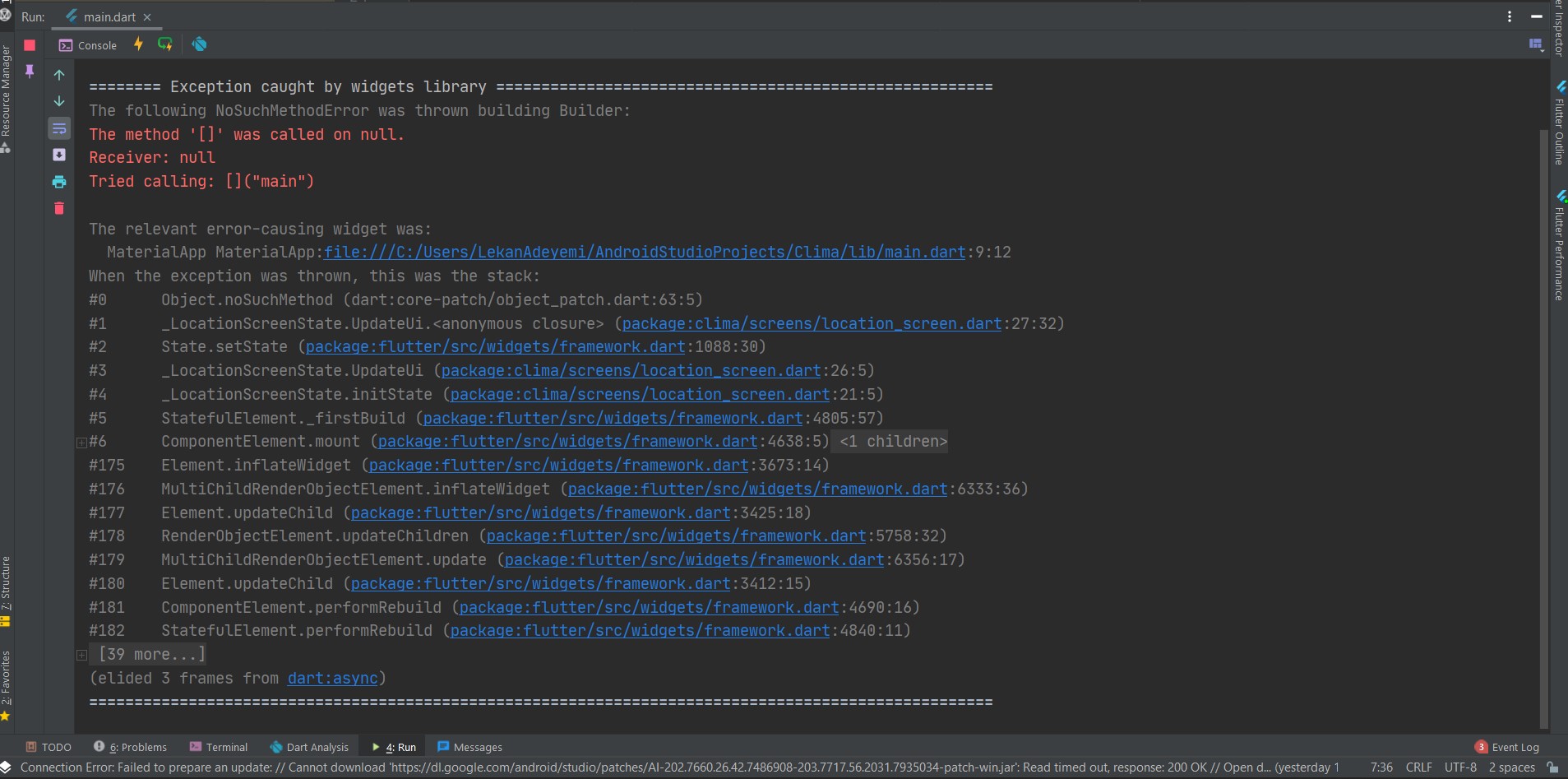This screenshot has height=779, width=1568.
Task: Switch to the Console tab
Action: [88, 45]
